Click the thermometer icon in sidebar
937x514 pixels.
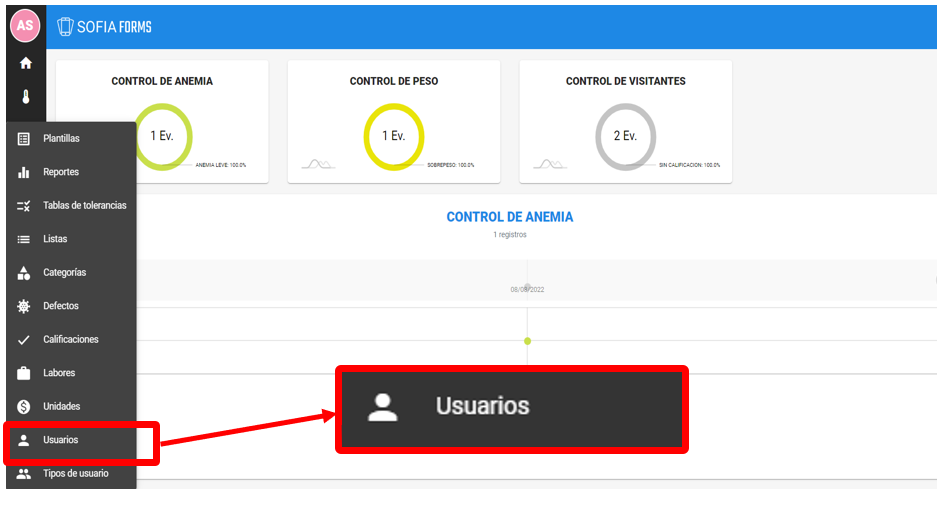pyautogui.click(x=25, y=98)
